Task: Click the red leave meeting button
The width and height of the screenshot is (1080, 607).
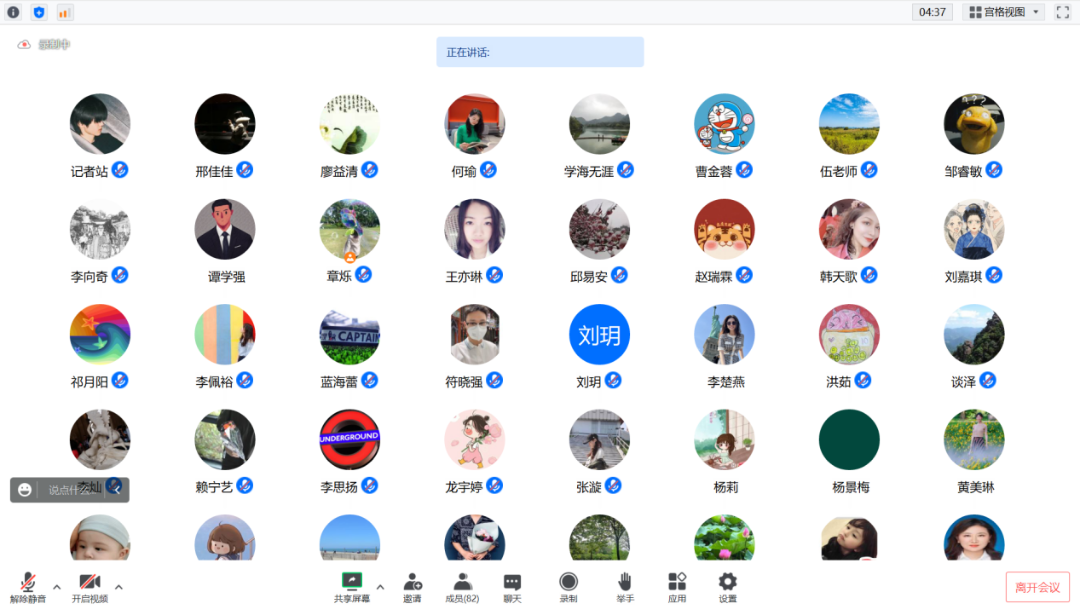Action: [x=1037, y=587]
